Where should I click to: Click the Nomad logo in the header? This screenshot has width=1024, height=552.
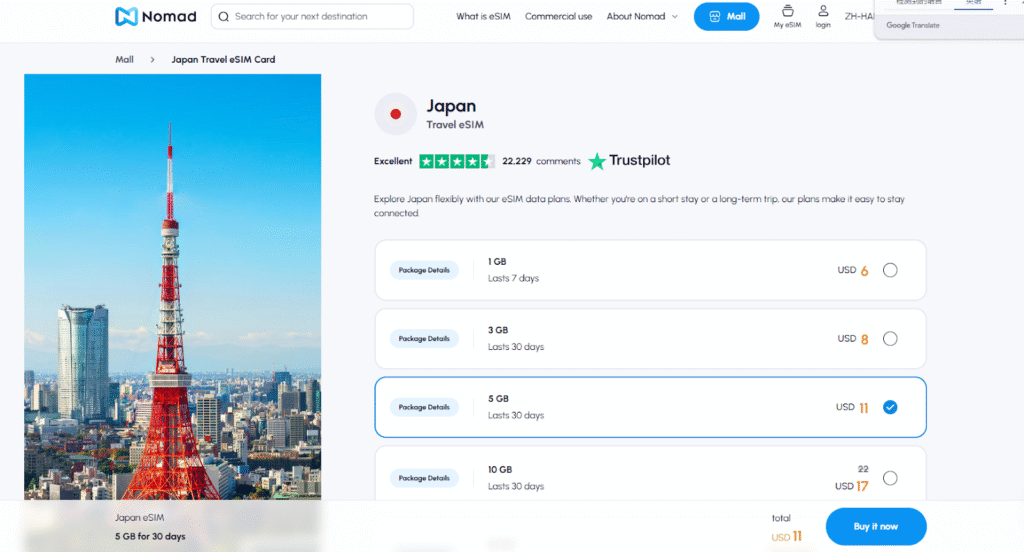coord(156,16)
